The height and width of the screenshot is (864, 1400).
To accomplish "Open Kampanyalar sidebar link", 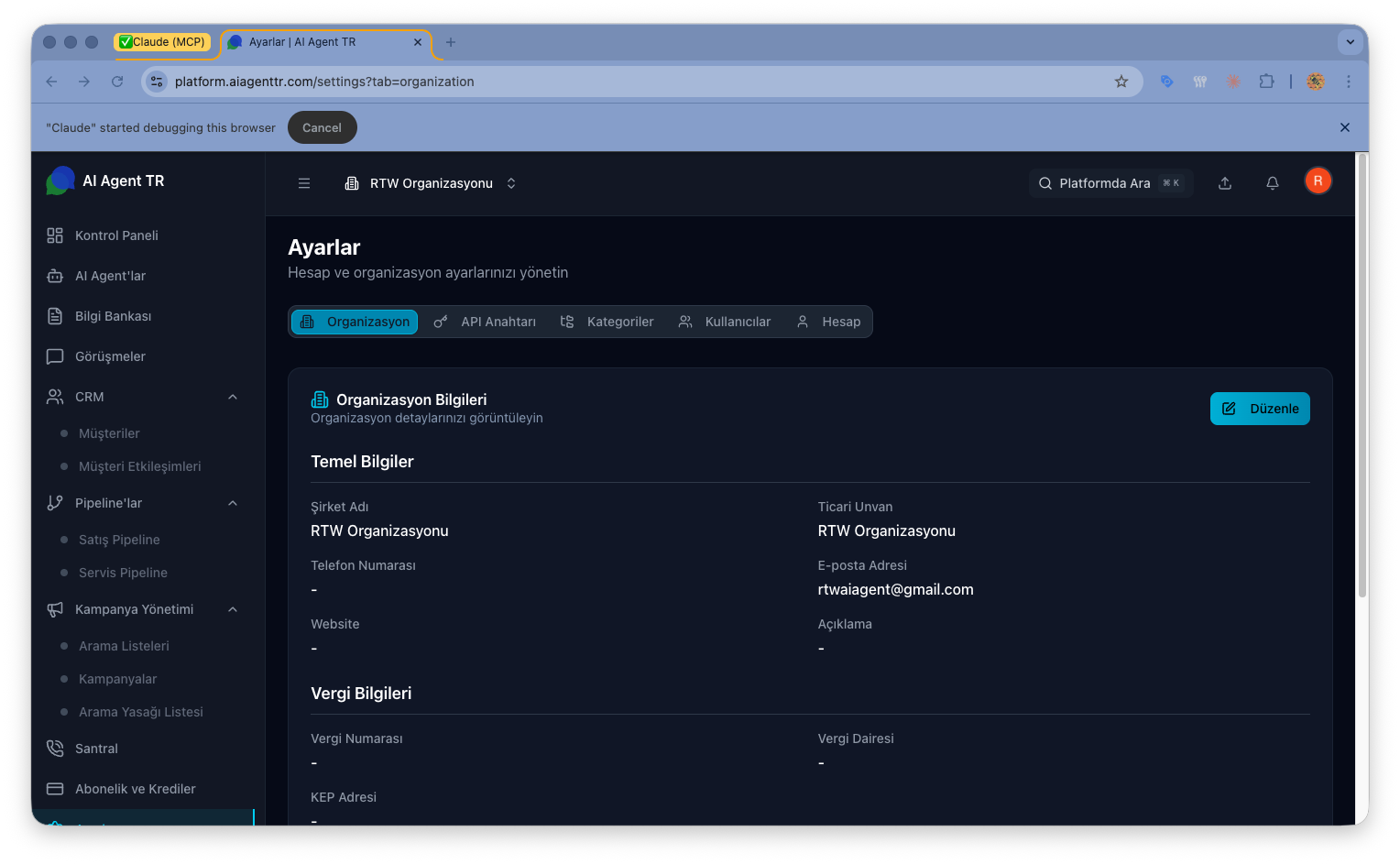I will point(117,679).
